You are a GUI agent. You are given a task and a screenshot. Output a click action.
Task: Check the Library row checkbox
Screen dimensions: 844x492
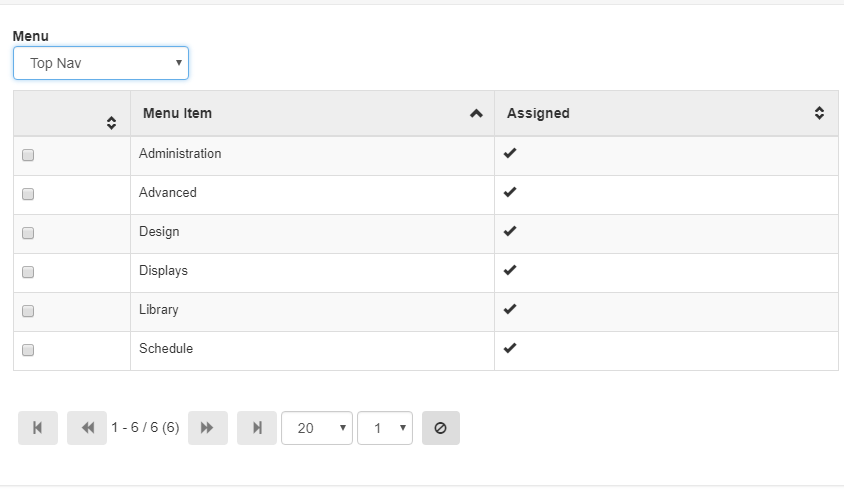coord(28,311)
